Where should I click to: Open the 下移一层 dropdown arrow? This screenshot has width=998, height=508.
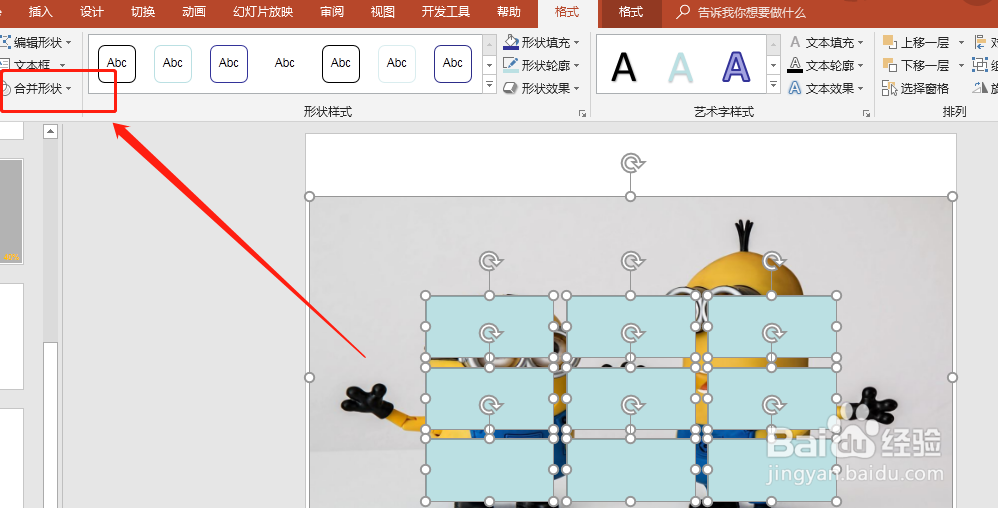(961, 66)
